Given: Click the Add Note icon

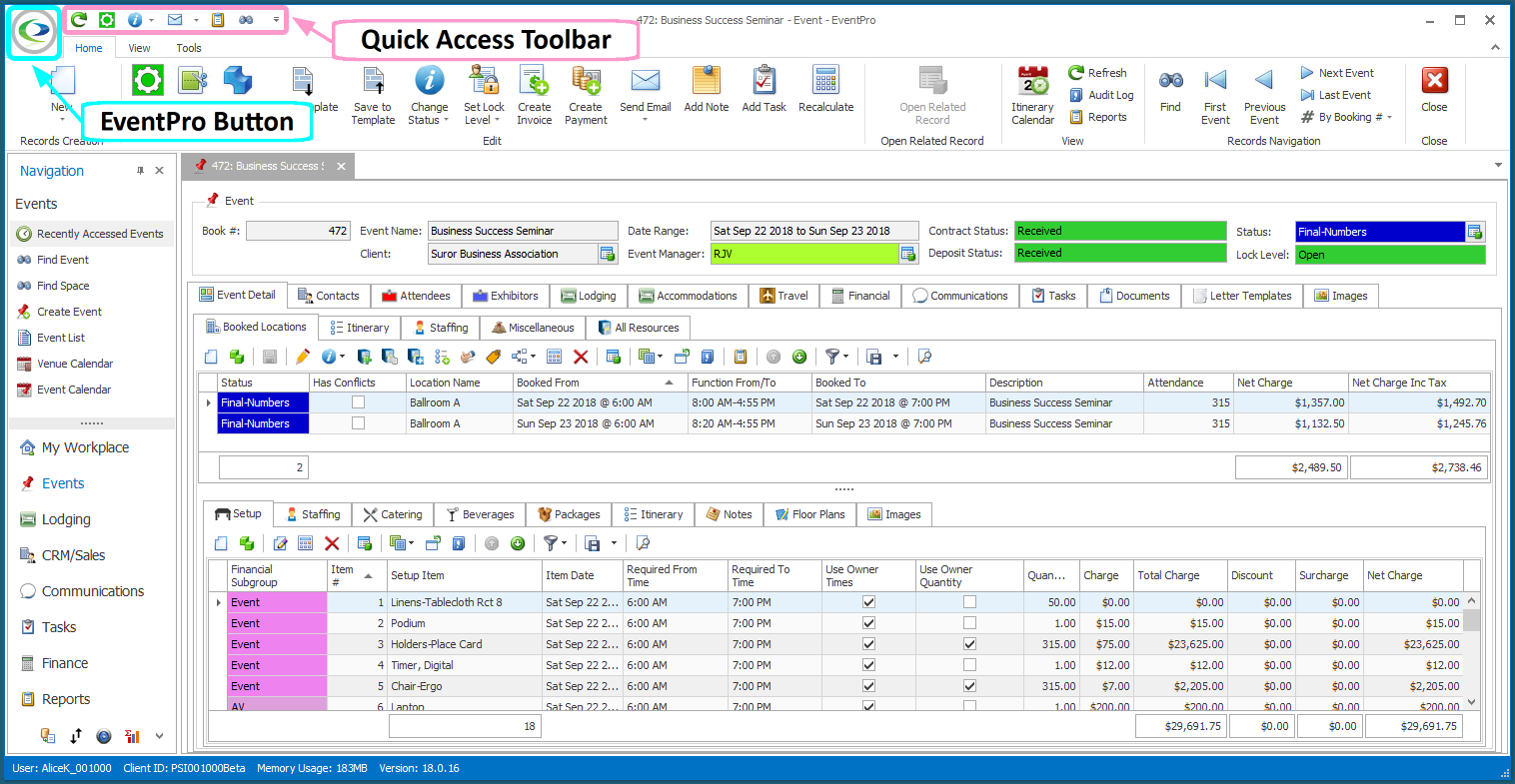Looking at the screenshot, I should pyautogui.click(x=707, y=82).
